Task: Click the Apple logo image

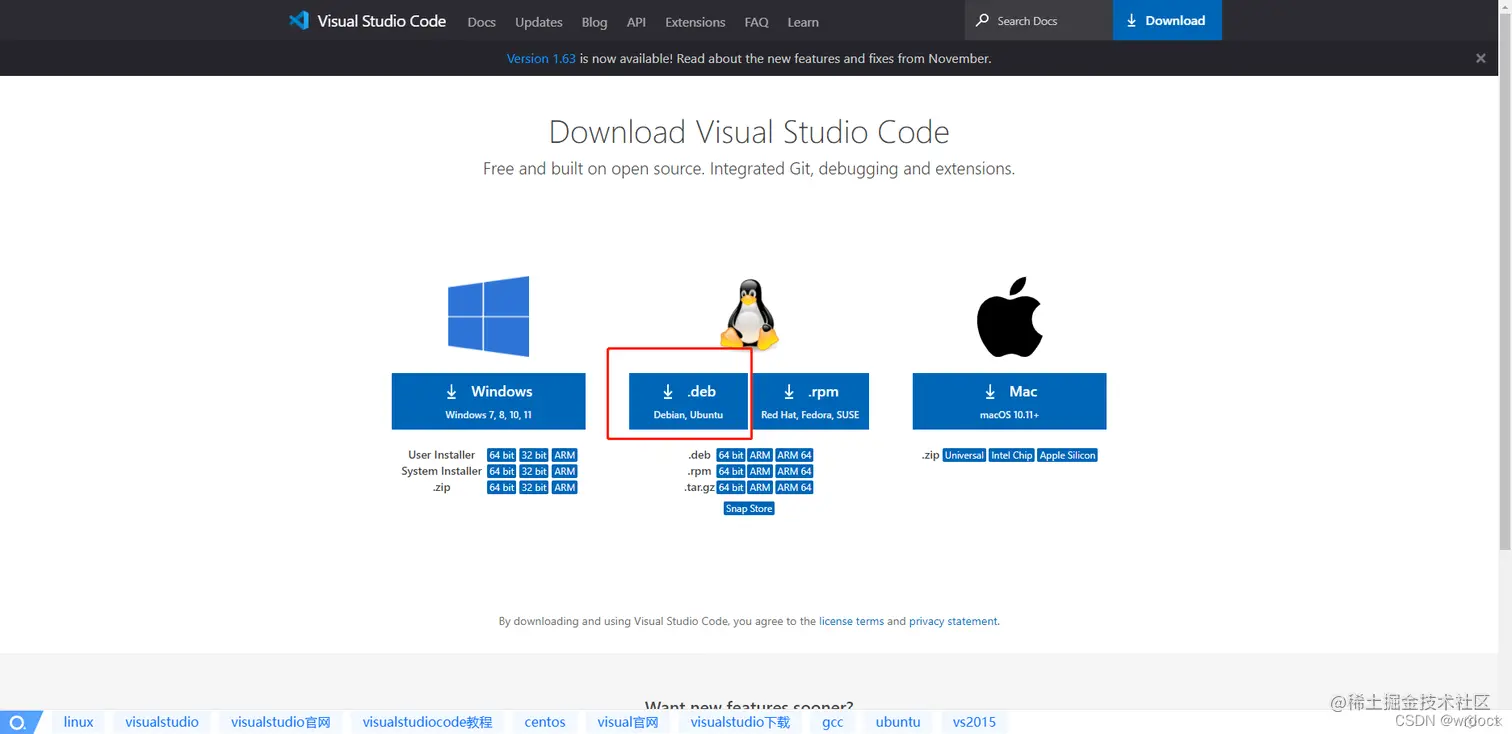Action: (x=1009, y=318)
